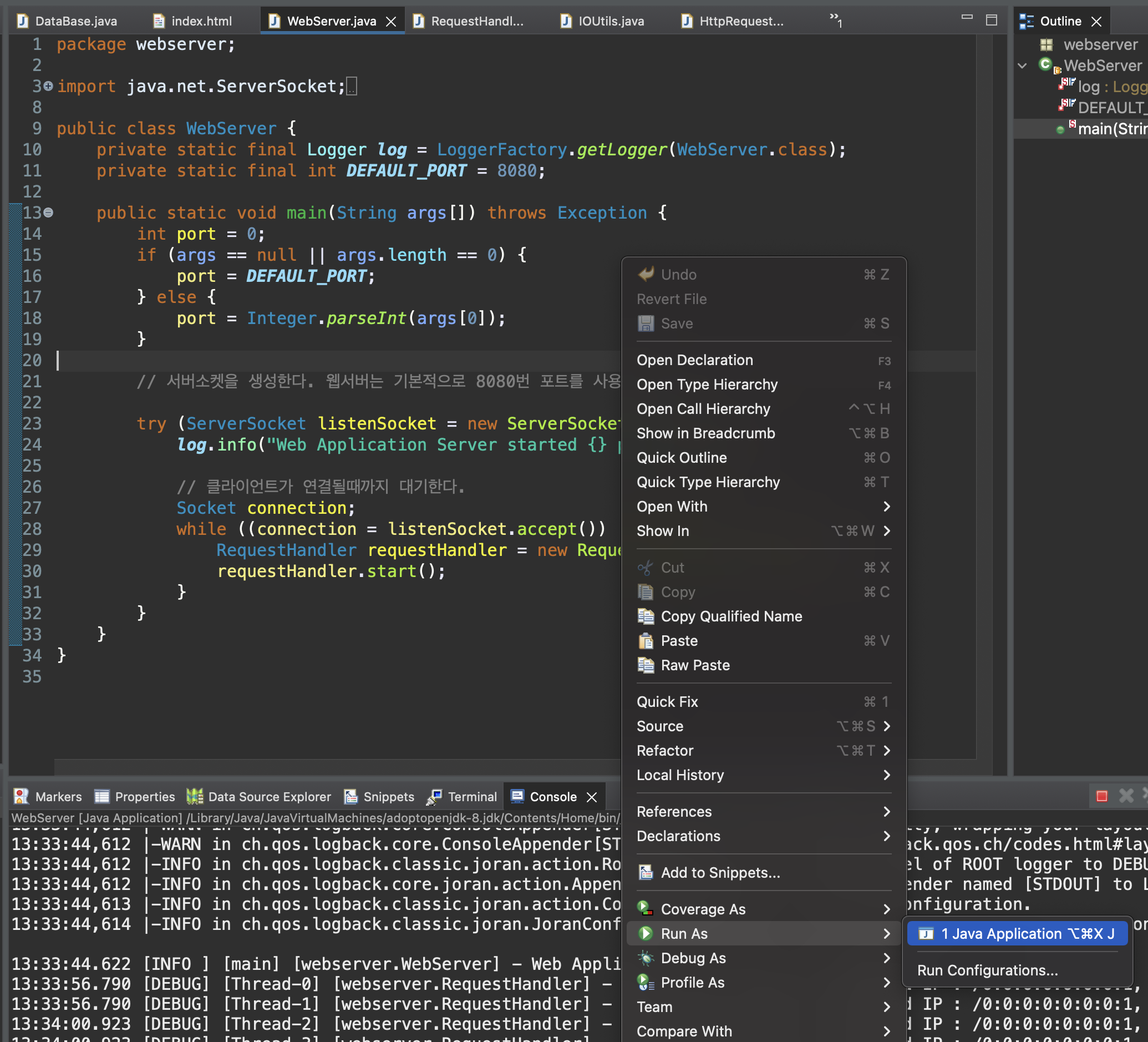Screen dimensions: 1148x1042
Task: Show hidden editor tabs list
Action: pos(835,21)
